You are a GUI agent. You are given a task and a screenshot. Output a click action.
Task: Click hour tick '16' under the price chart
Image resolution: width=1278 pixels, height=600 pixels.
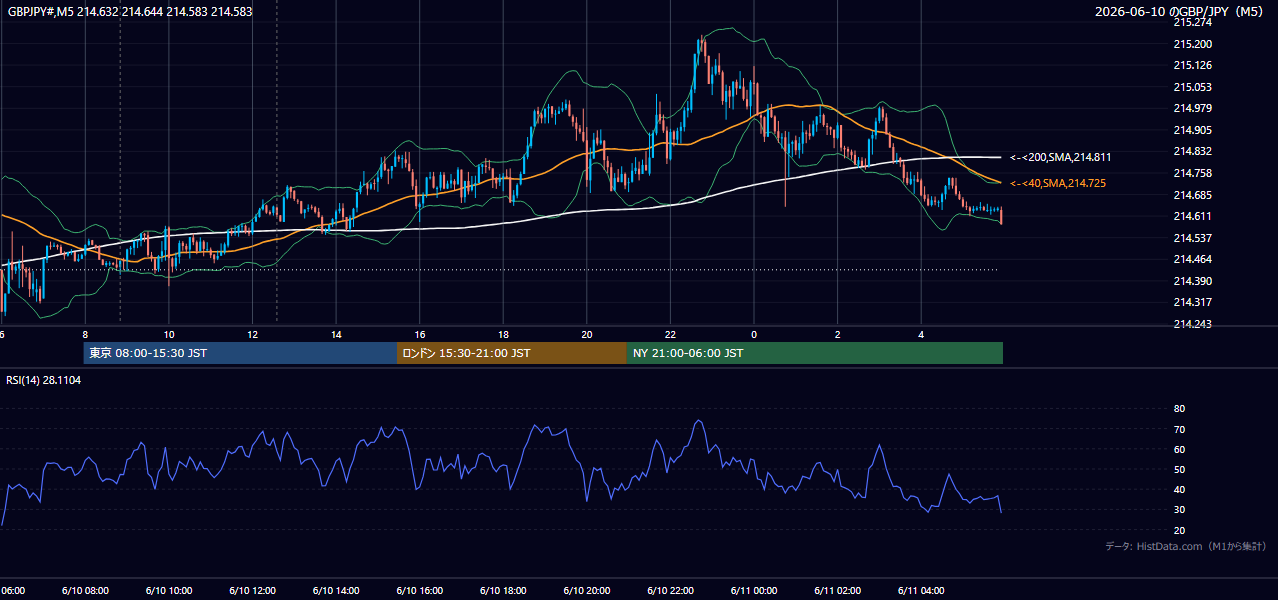pos(421,334)
